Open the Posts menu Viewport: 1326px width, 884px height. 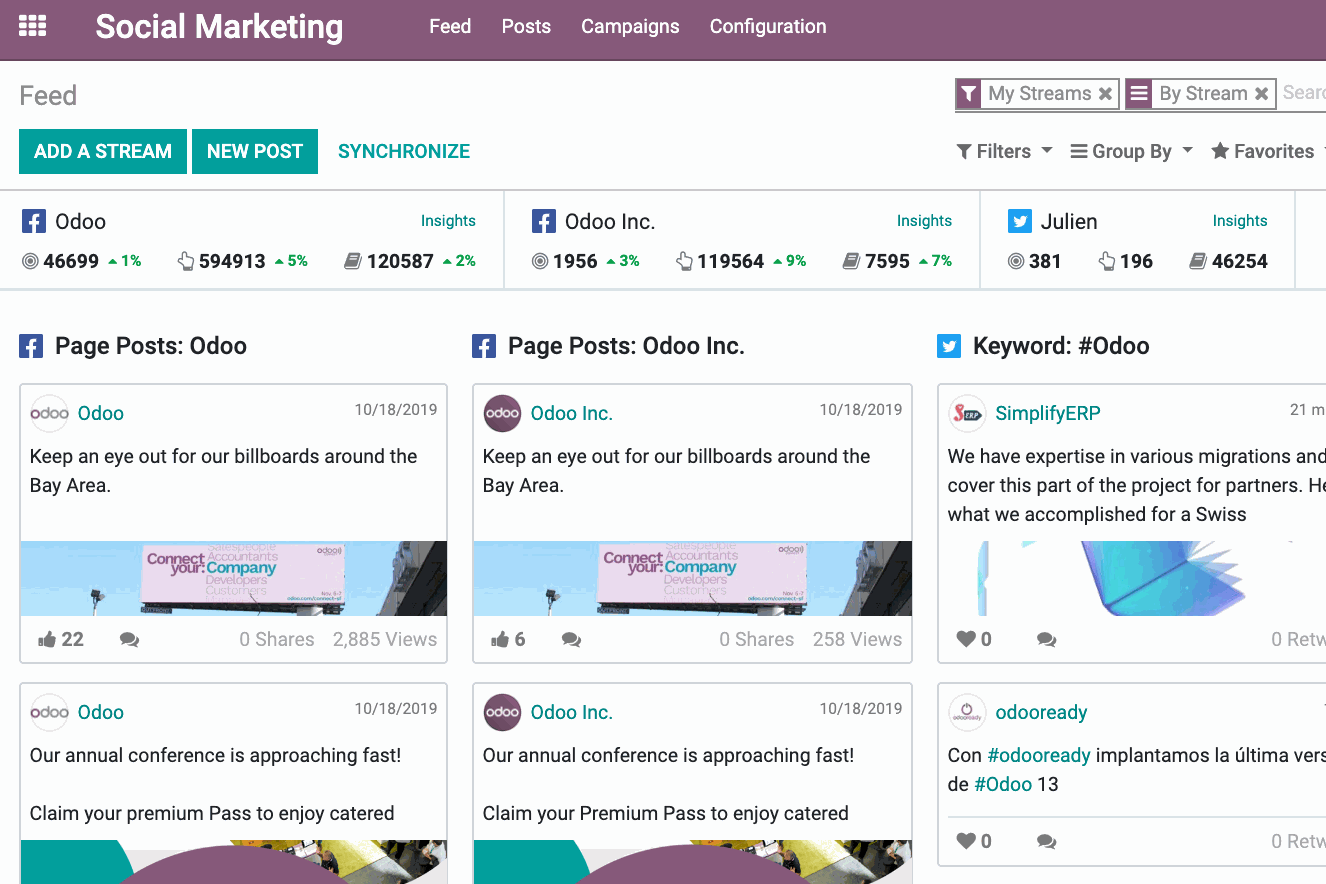[526, 27]
